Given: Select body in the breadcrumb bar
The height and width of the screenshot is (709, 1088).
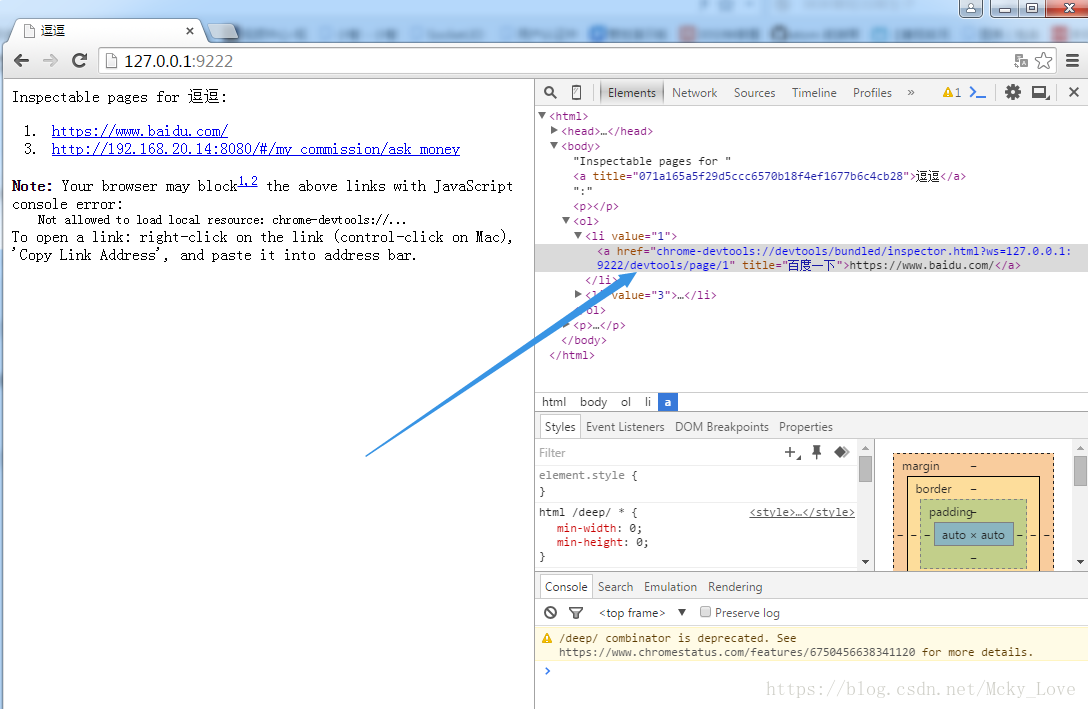Looking at the screenshot, I should [x=593, y=402].
